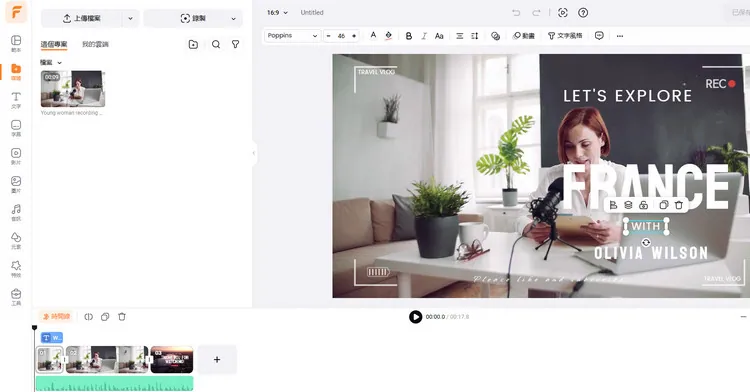
Task: Expand the record options arrow
Action: point(233,18)
